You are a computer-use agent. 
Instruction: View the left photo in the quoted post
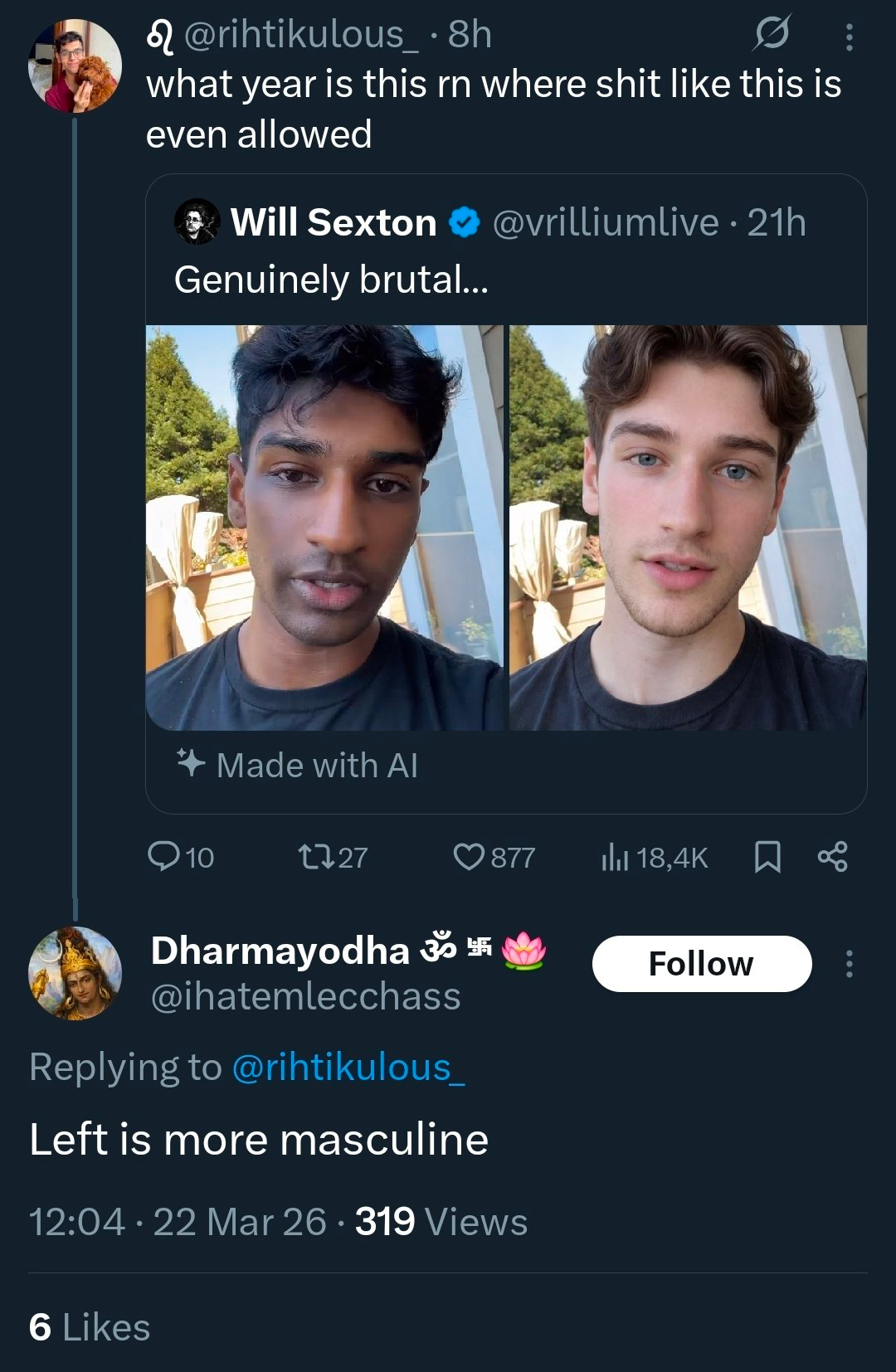[324, 528]
